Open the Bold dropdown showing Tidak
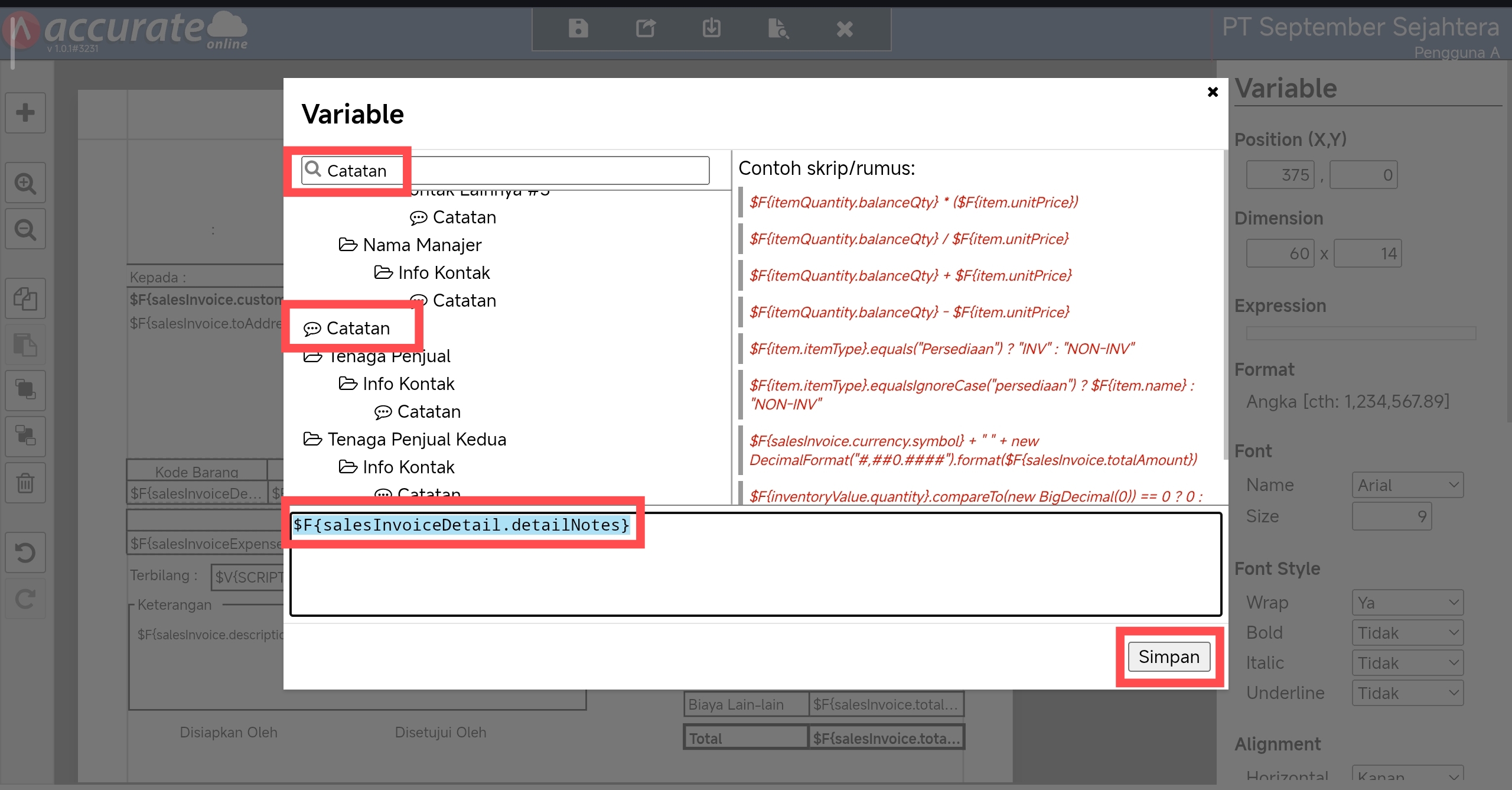 tap(1407, 633)
